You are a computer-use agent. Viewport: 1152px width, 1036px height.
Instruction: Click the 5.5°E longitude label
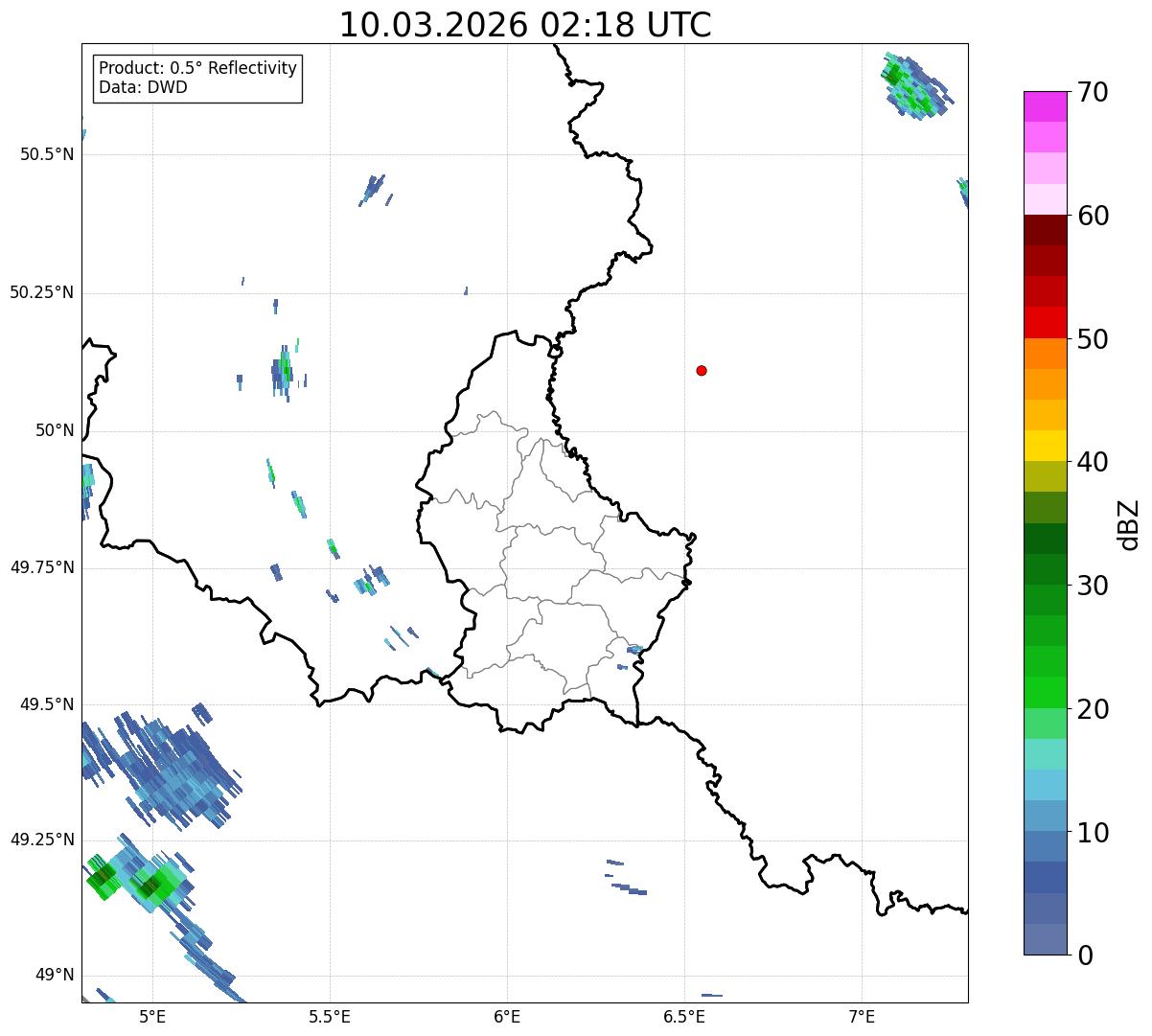(x=330, y=1016)
